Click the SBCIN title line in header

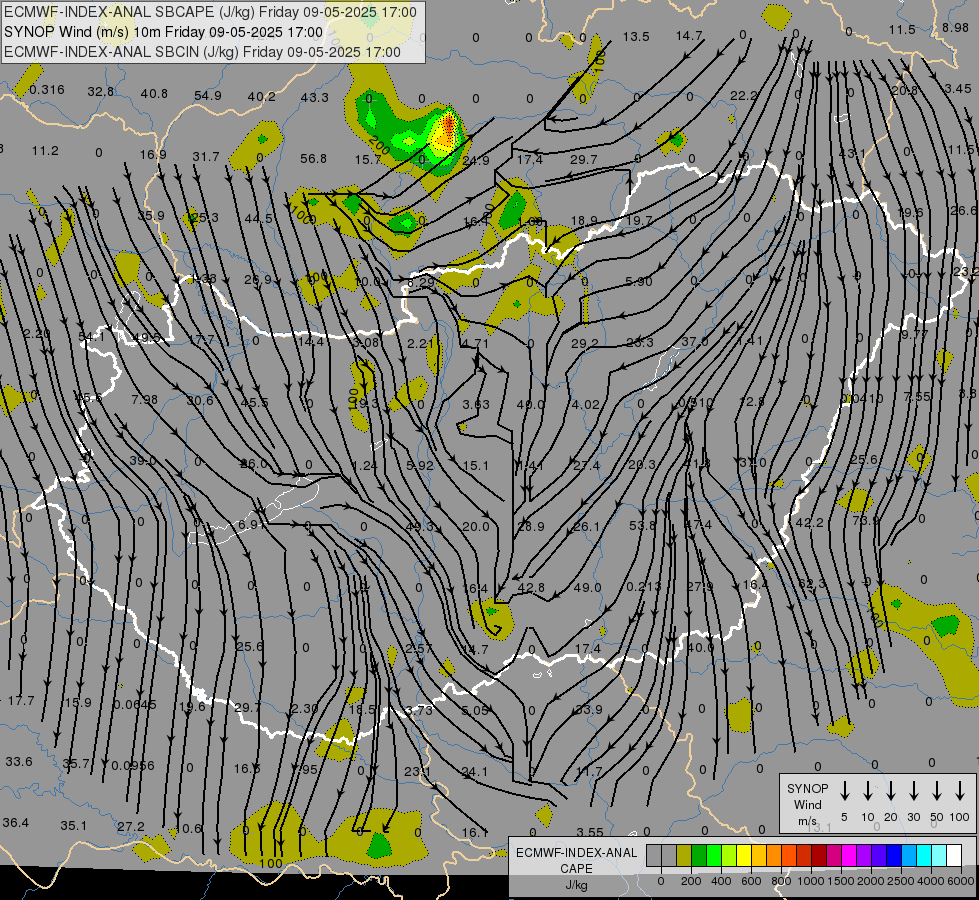tap(202, 52)
